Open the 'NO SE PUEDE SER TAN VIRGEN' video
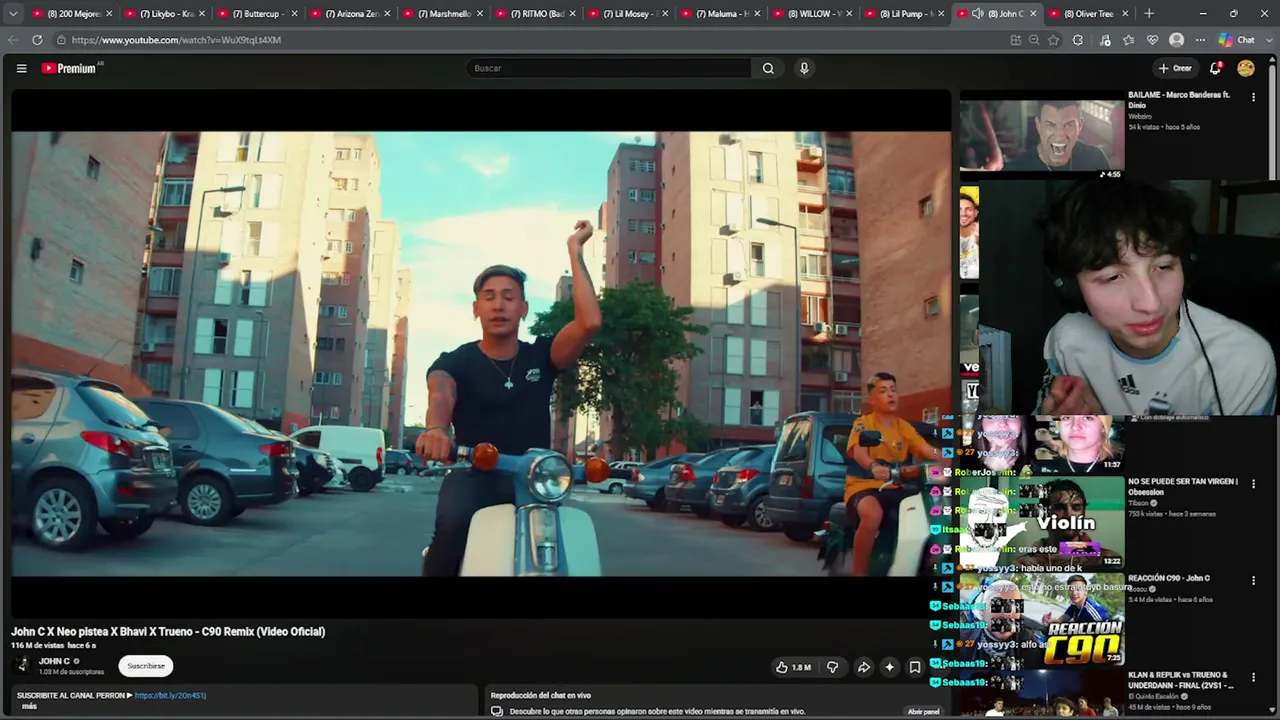 (1183, 486)
